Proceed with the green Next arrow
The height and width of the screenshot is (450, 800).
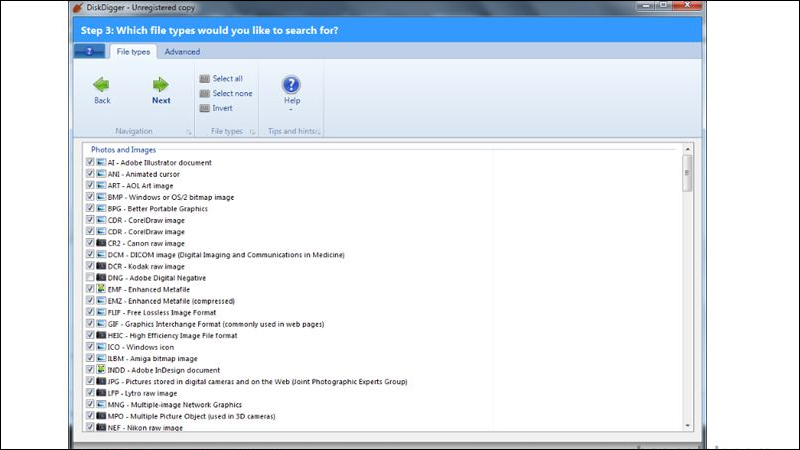[x=160, y=84]
